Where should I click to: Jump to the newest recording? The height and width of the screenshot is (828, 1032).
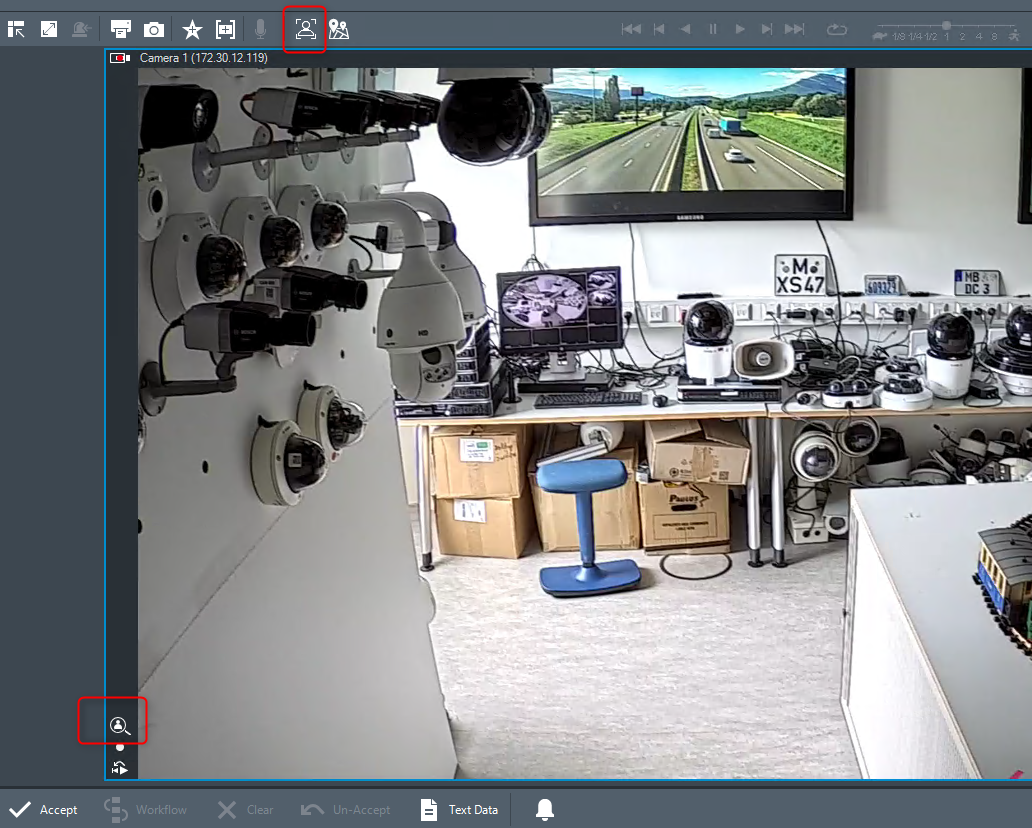pos(794,29)
